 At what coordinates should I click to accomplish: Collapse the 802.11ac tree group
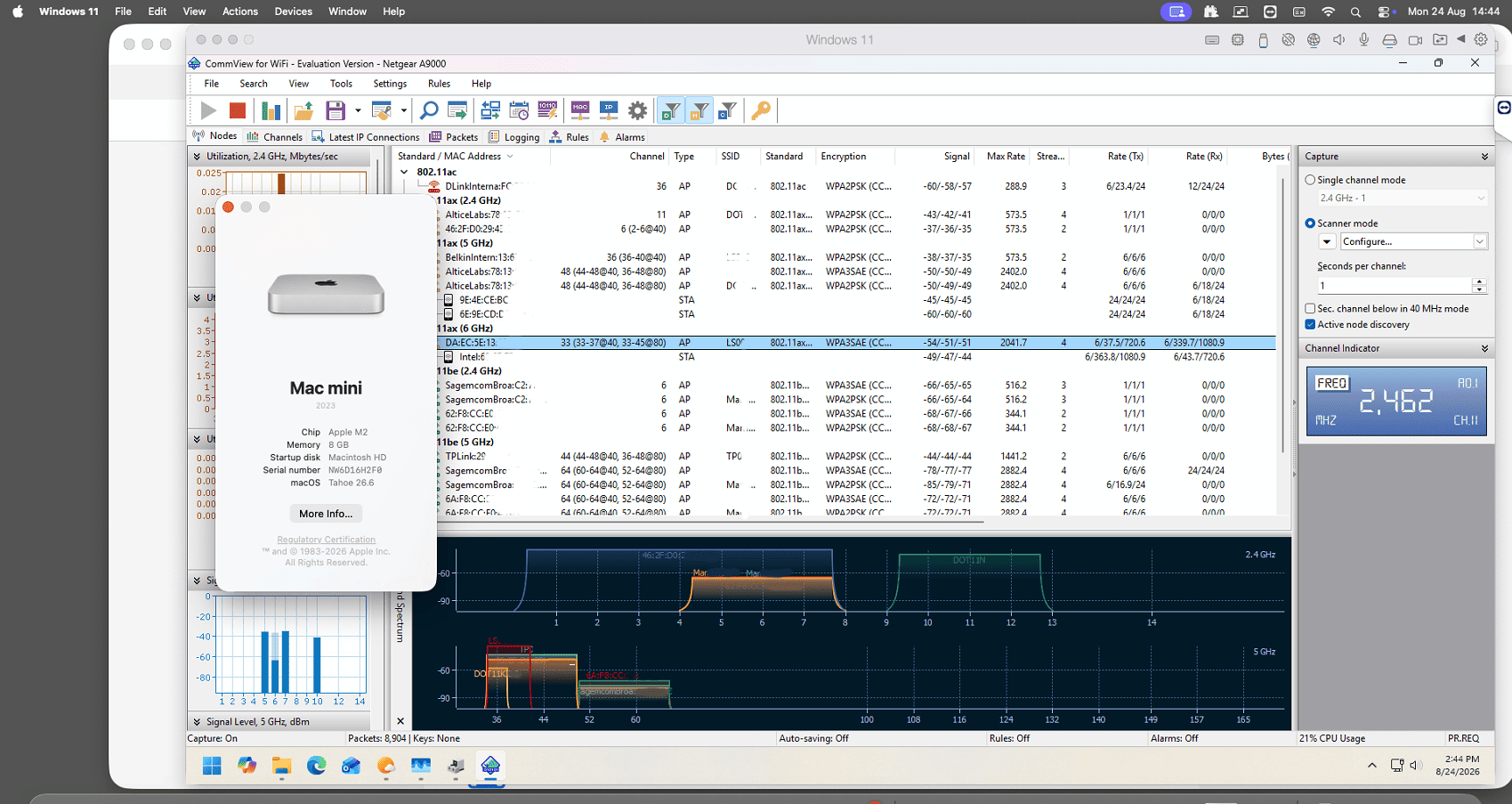point(404,172)
